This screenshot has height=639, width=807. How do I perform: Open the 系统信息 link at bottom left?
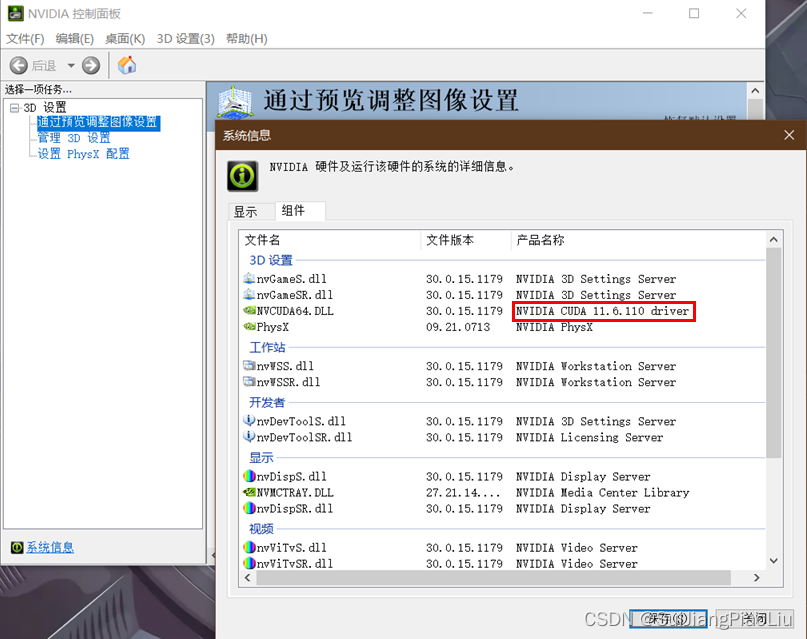(50, 547)
